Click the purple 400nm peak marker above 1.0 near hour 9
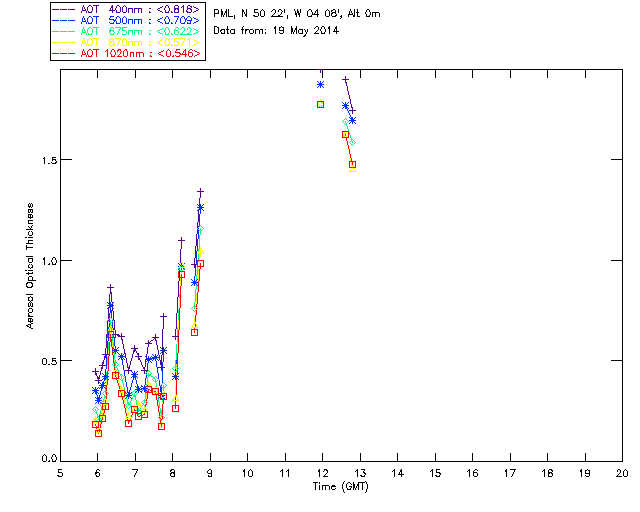This screenshot has height=512, width=640. [x=200, y=191]
